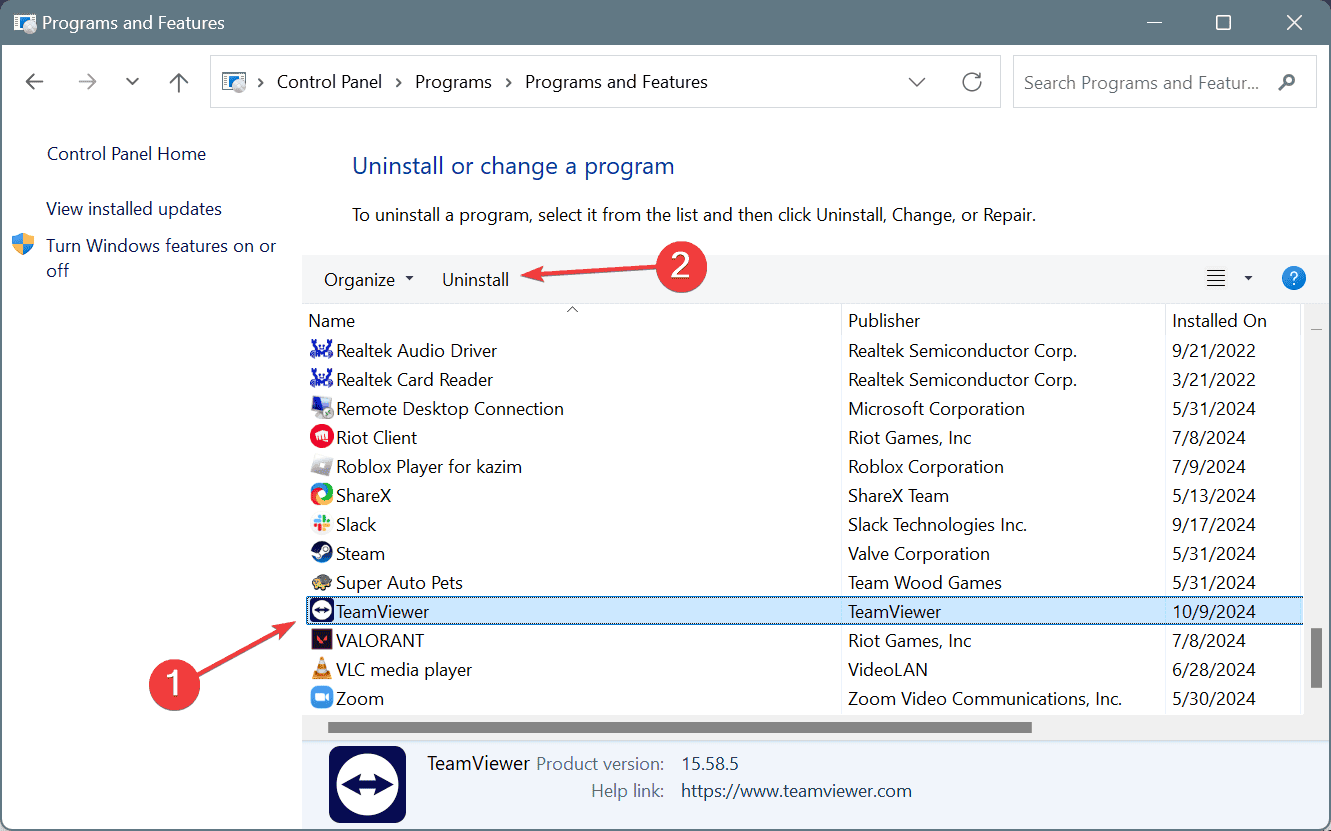Navigate to Programs breadcrumb
Viewport: 1331px width, 831px height.
tap(453, 82)
